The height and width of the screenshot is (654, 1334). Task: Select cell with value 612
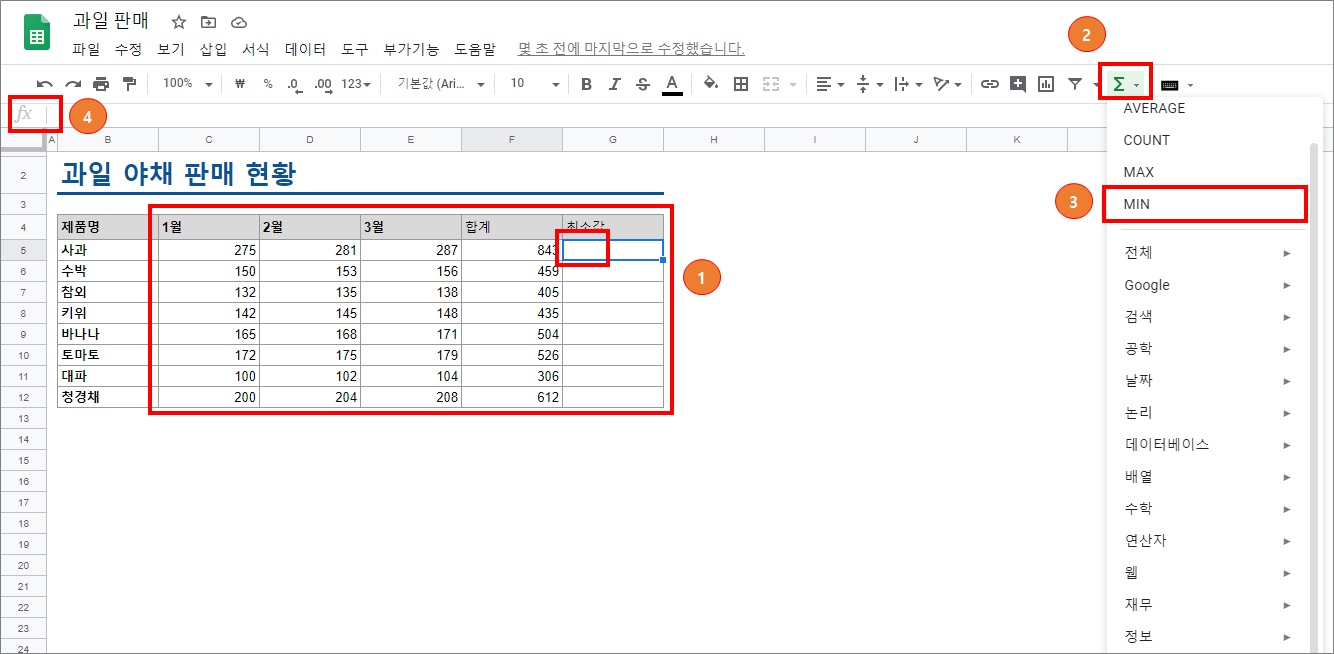coord(511,397)
